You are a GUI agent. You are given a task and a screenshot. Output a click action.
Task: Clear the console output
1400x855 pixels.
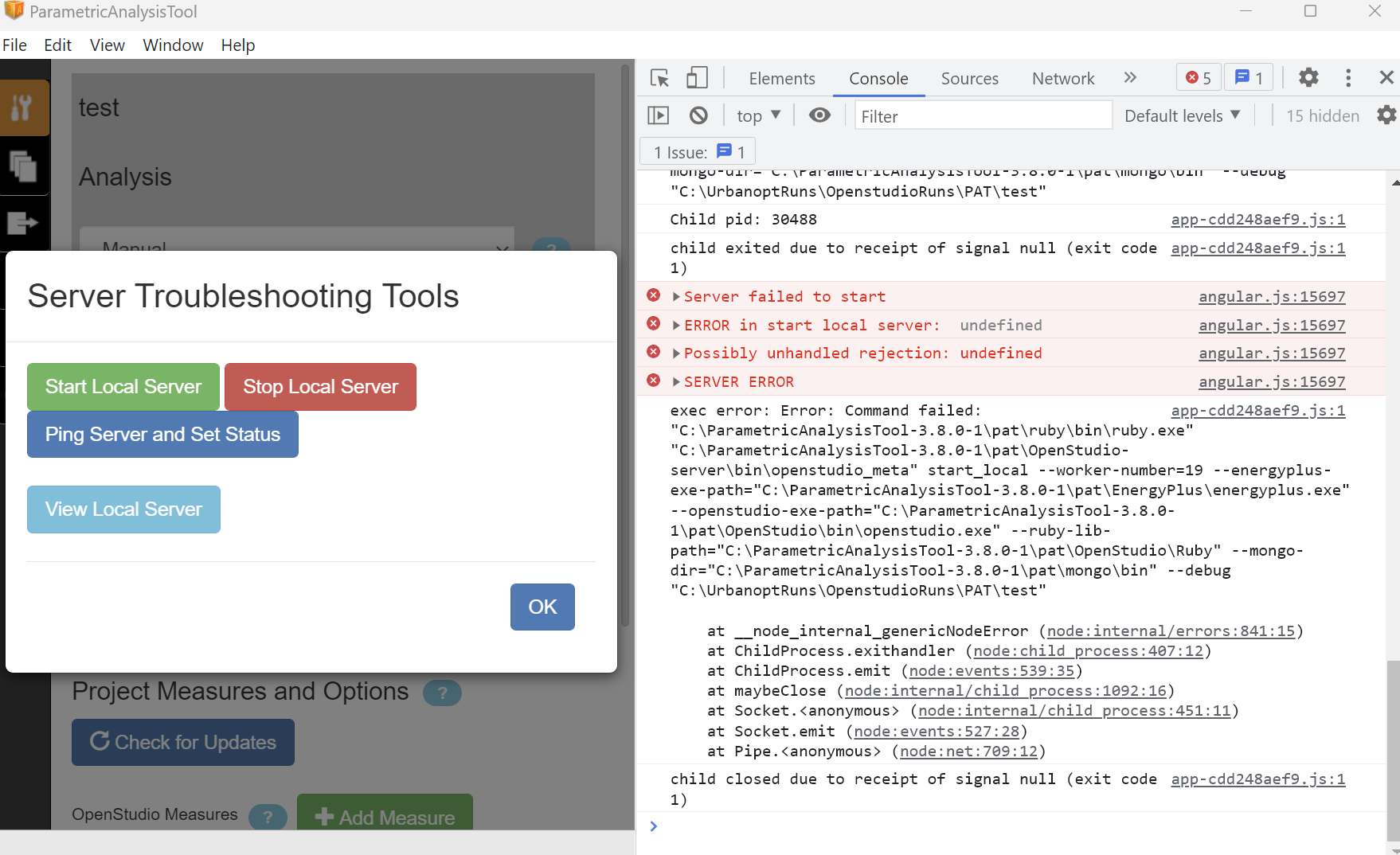pyautogui.click(x=698, y=115)
